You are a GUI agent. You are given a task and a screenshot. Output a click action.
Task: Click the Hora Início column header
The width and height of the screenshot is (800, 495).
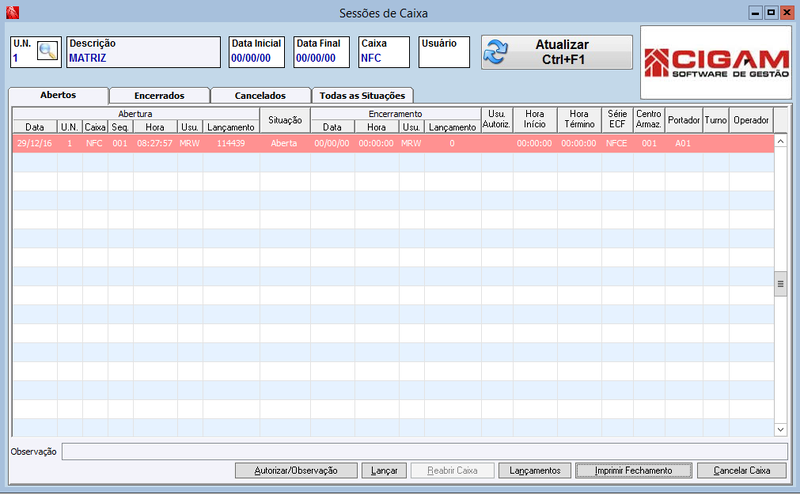[535, 120]
